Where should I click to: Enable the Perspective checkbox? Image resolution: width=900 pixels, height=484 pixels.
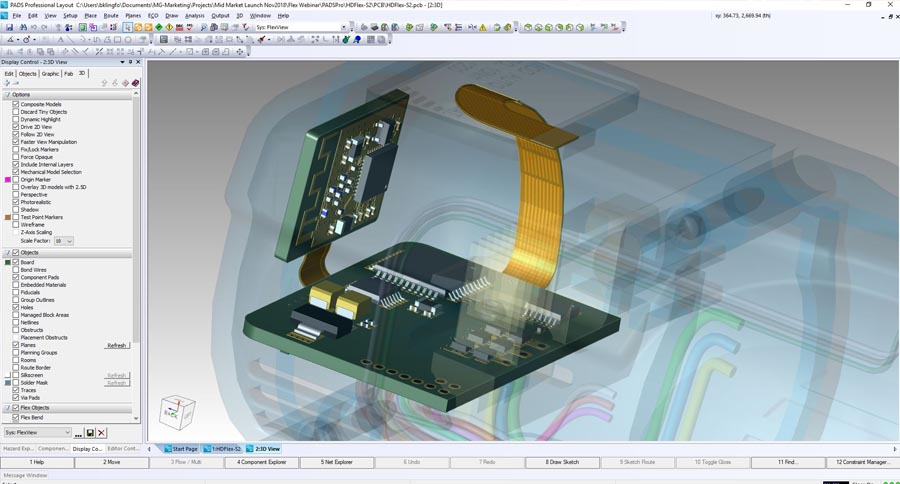pyautogui.click(x=16, y=195)
